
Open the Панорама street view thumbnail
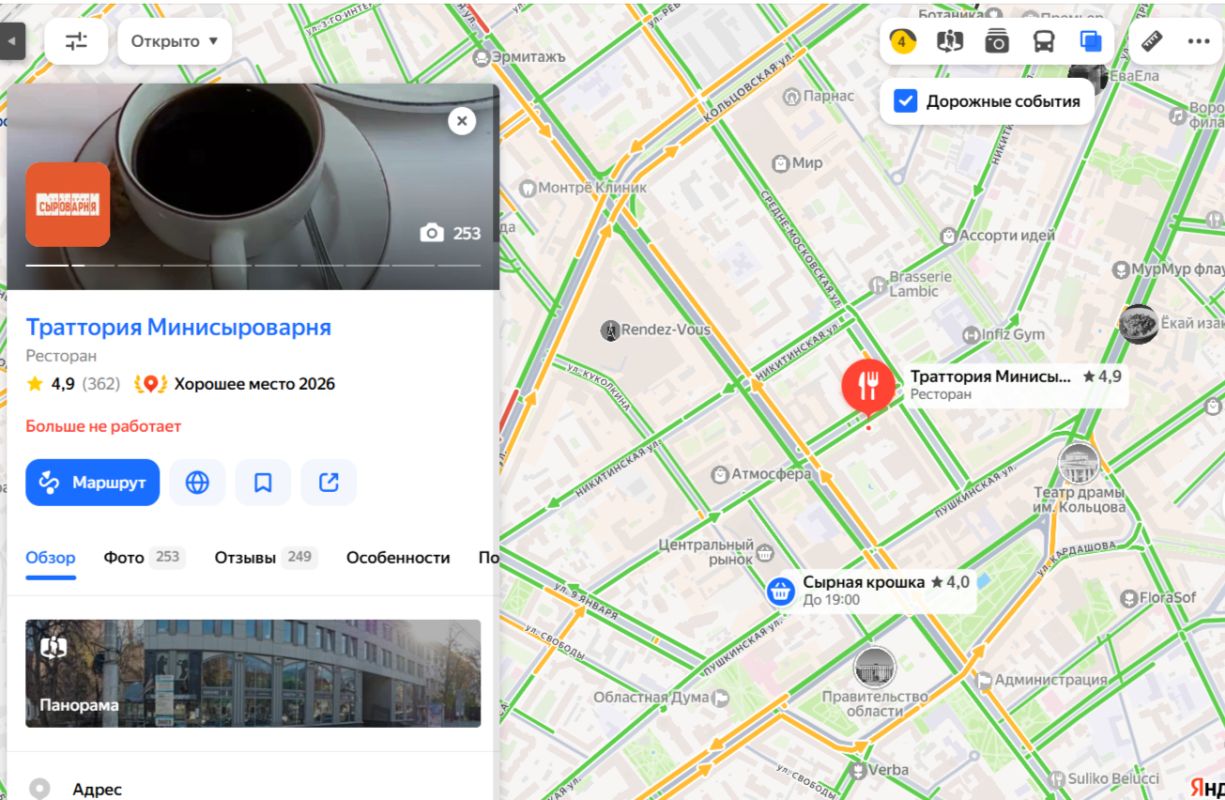[253, 673]
